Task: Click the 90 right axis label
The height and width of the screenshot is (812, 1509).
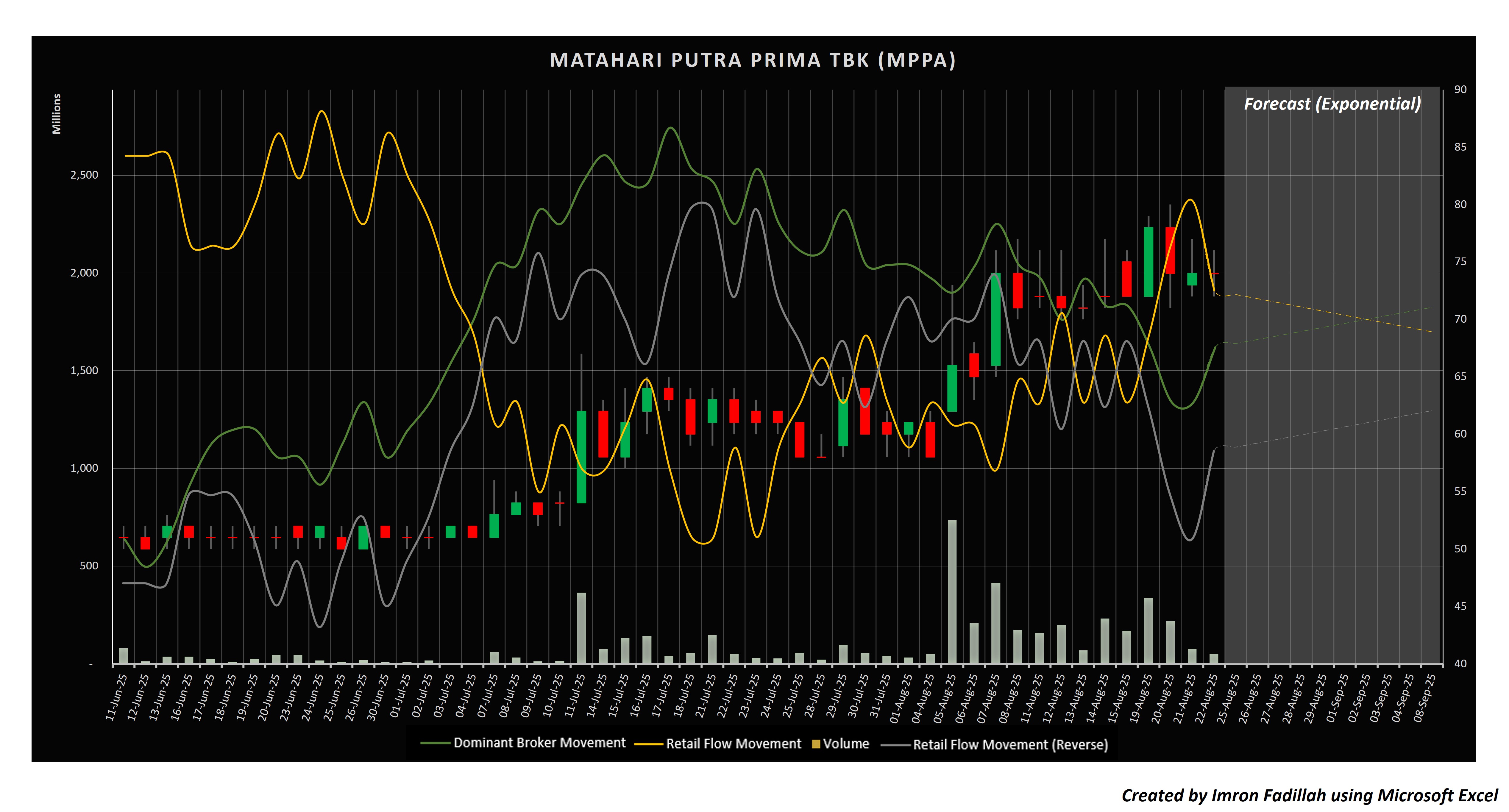Action: (x=1460, y=89)
